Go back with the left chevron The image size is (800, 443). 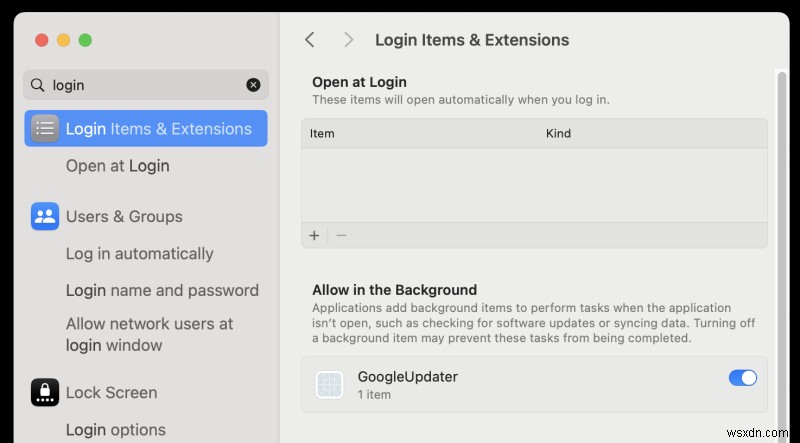point(310,40)
